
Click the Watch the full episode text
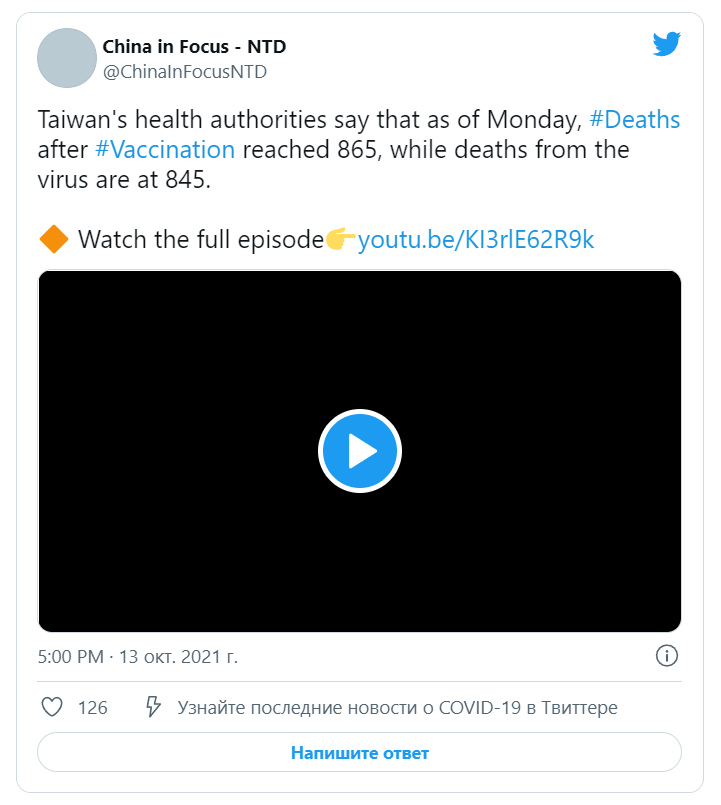pyautogui.click(x=201, y=239)
